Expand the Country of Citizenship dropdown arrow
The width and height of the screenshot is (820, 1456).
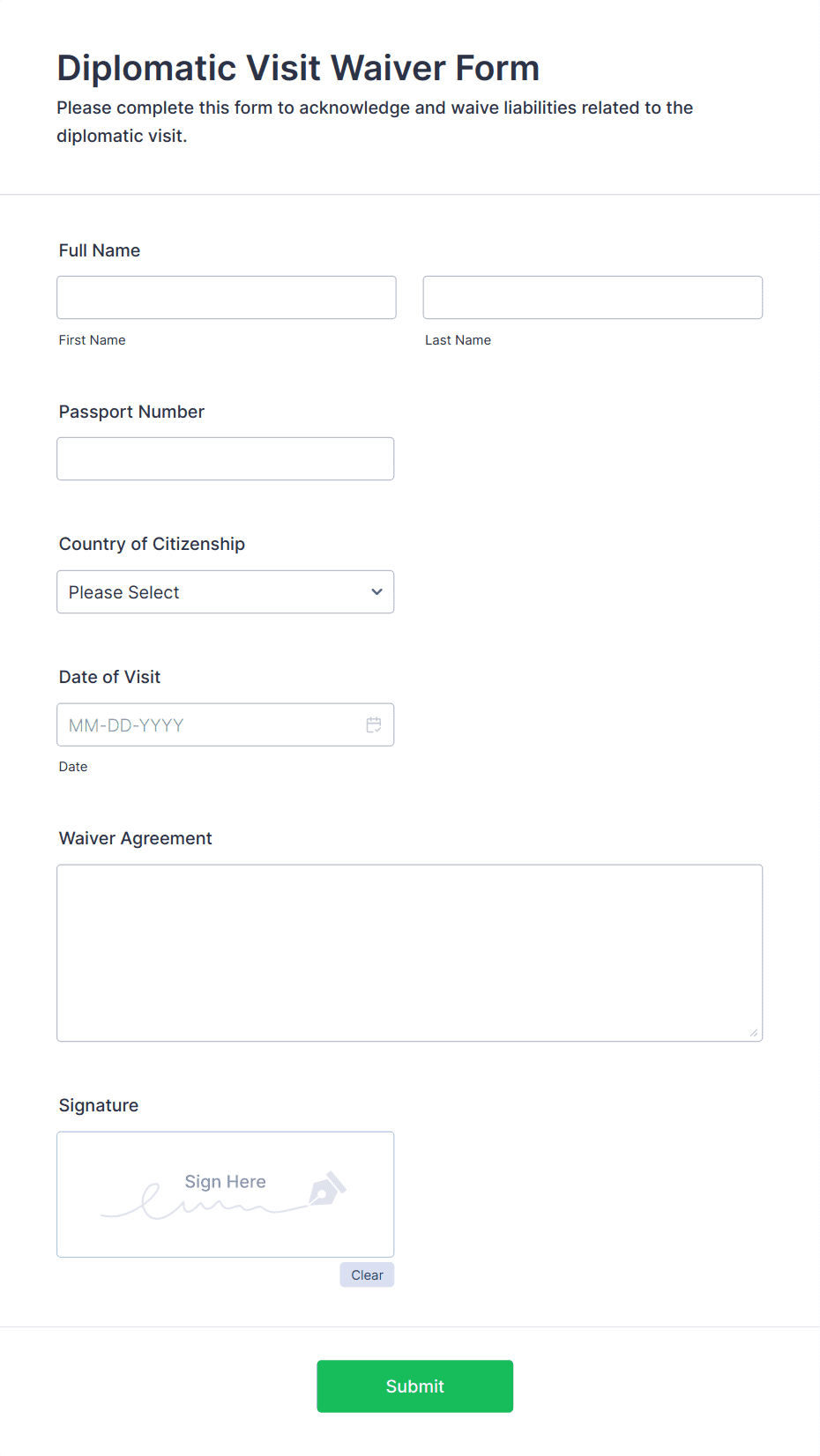click(376, 592)
